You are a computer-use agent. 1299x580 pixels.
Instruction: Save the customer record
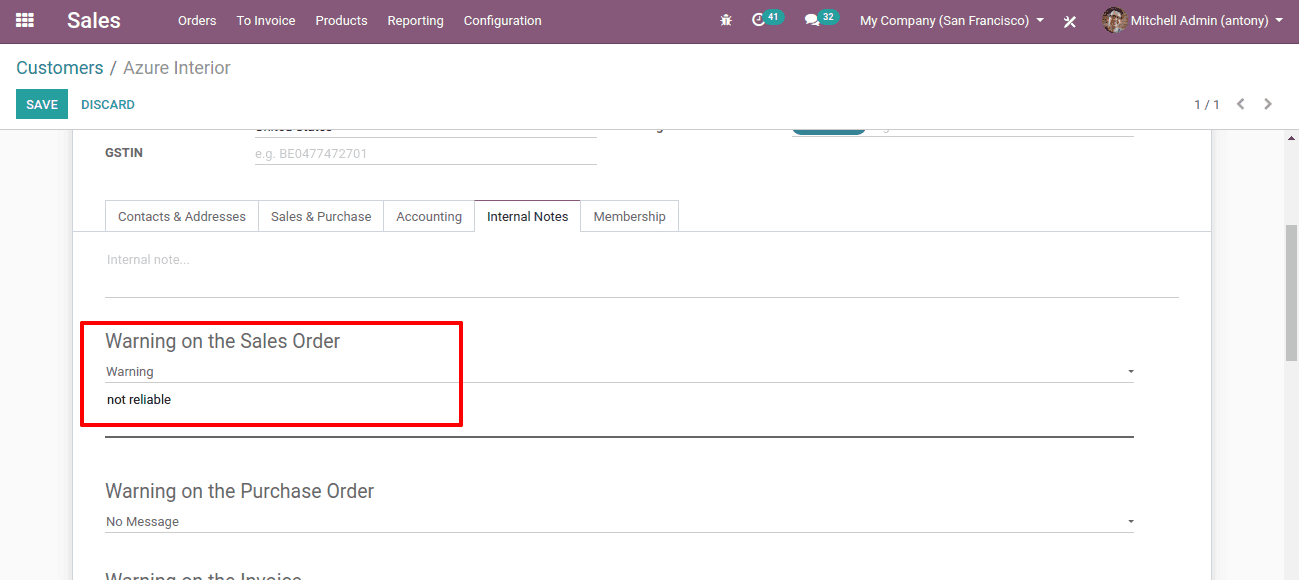point(42,104)
